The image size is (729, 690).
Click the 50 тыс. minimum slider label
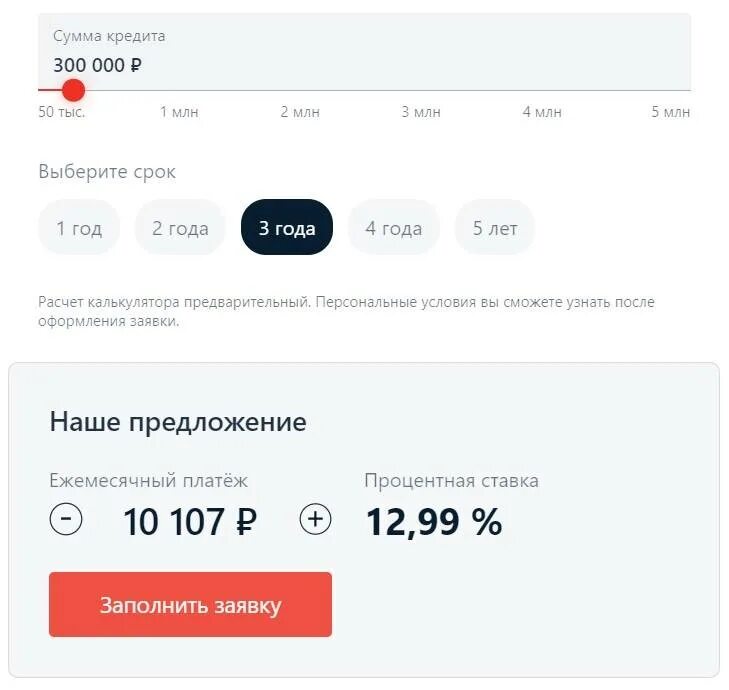point(62,112)
